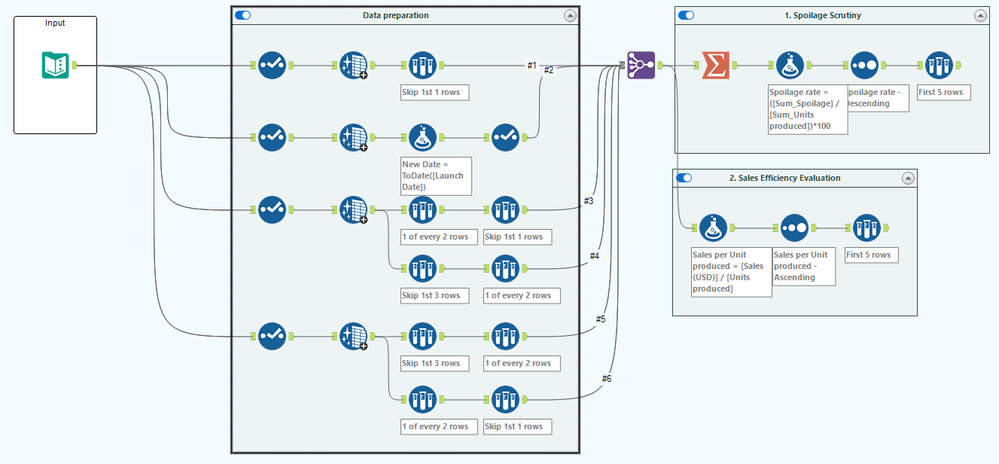
Task: Select the Spoilage rate formula annotation
Action: click(809, 109)
